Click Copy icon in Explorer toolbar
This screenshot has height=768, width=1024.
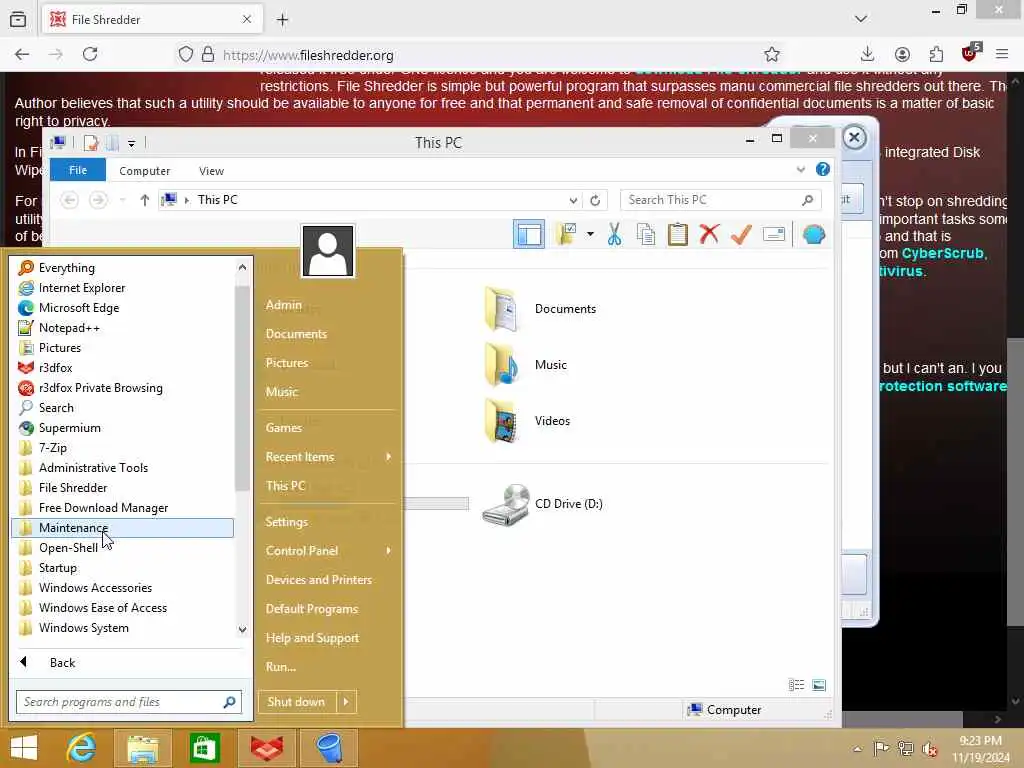(x=646, y=234)
